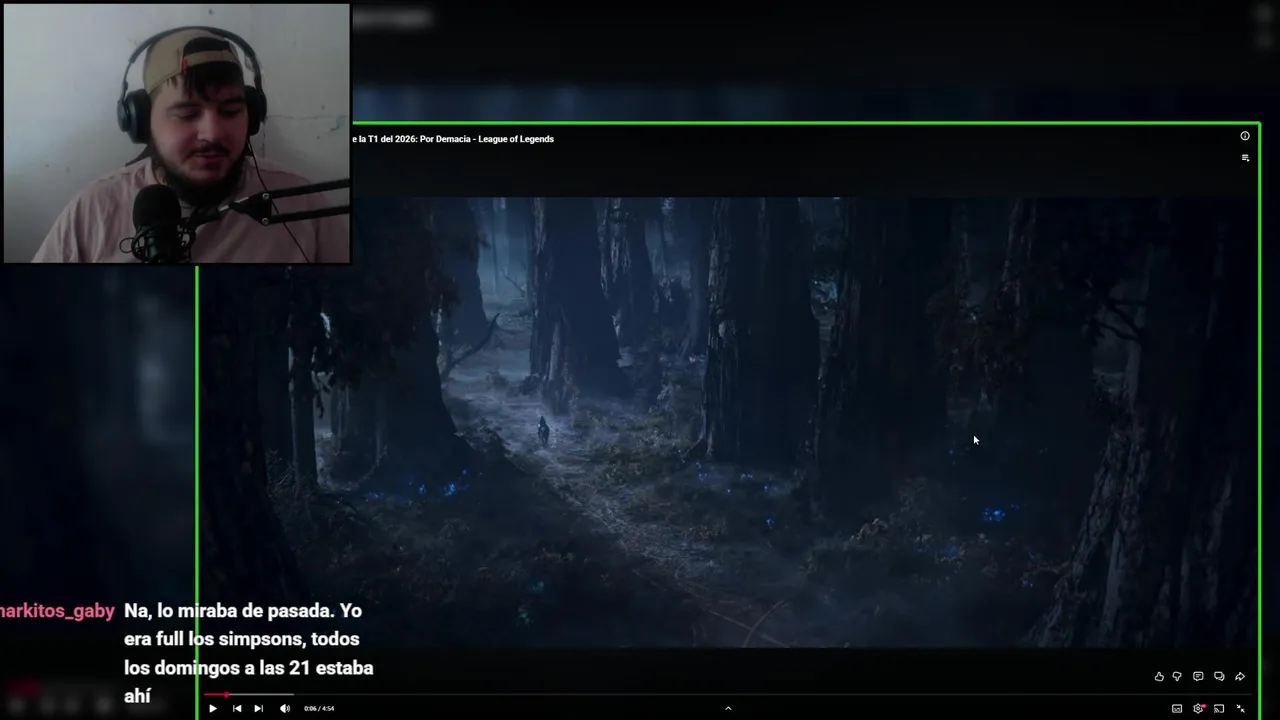Open the playlist queue icon

(1245, 158)
